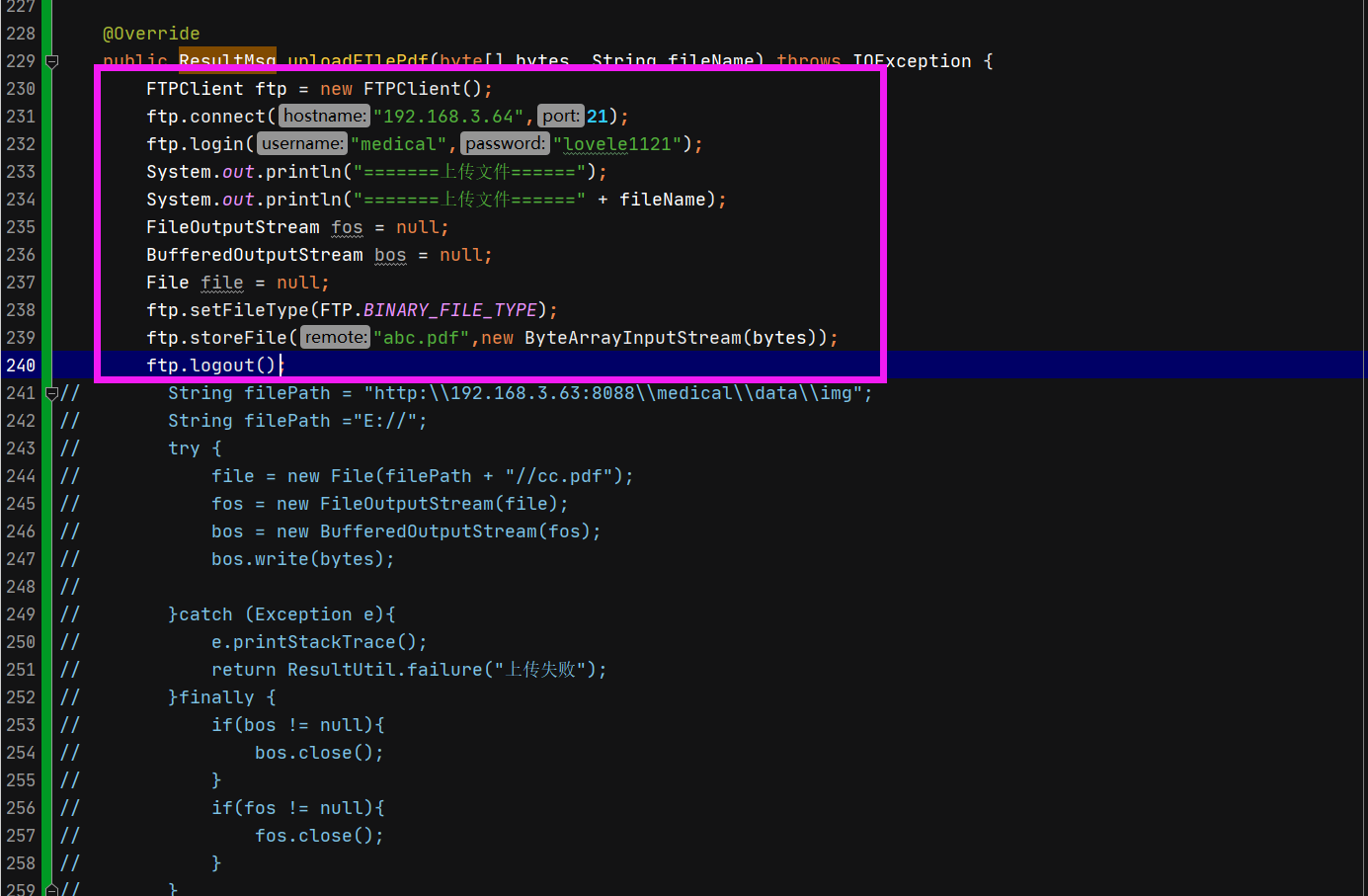Click the fileName variable on line 234
This screenshot has height=896, width=1368.
click(663, 200)
